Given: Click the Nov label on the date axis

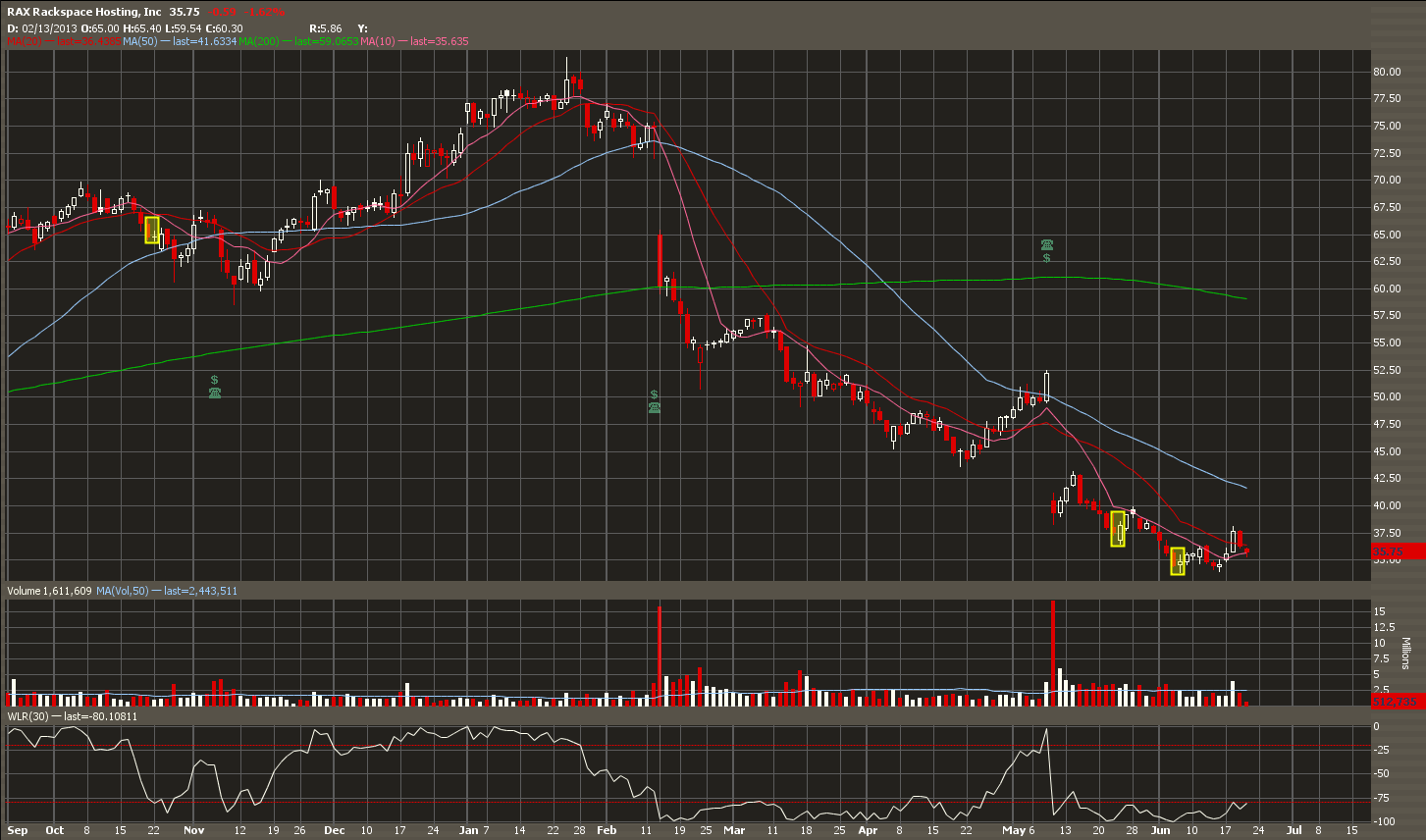Looking at the screenshot, I should (193, 830).
